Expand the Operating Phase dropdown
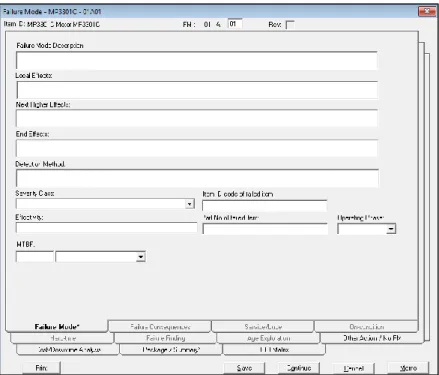Screen dimensions: 439x375 (391, 229)
